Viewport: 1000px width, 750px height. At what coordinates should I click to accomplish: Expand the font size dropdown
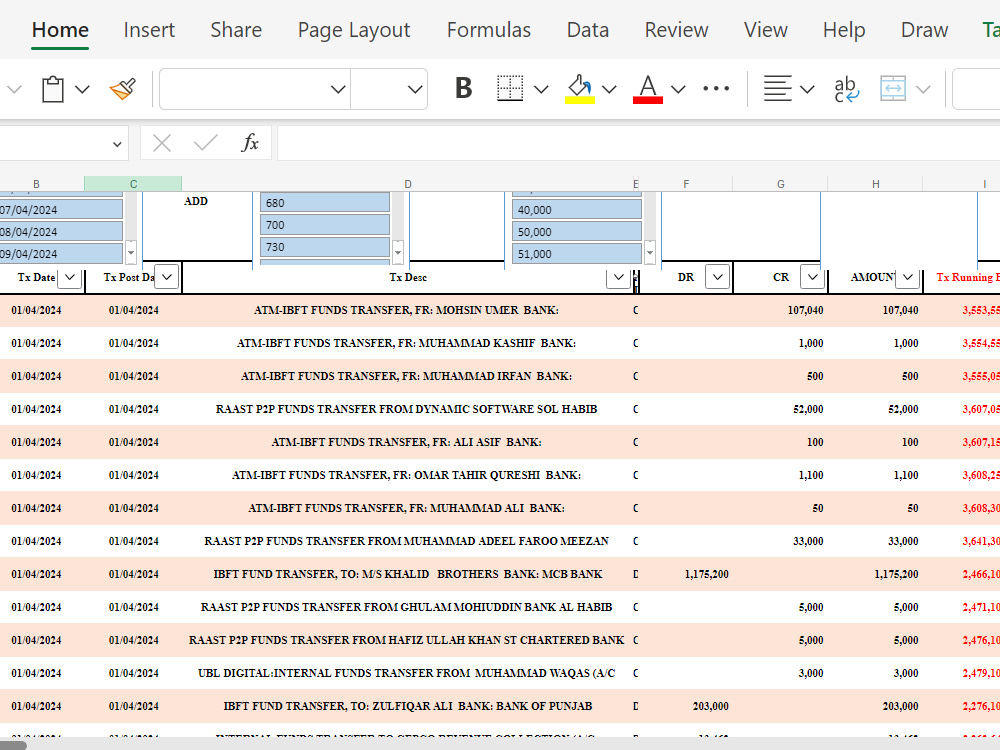(x=415, y=89)
